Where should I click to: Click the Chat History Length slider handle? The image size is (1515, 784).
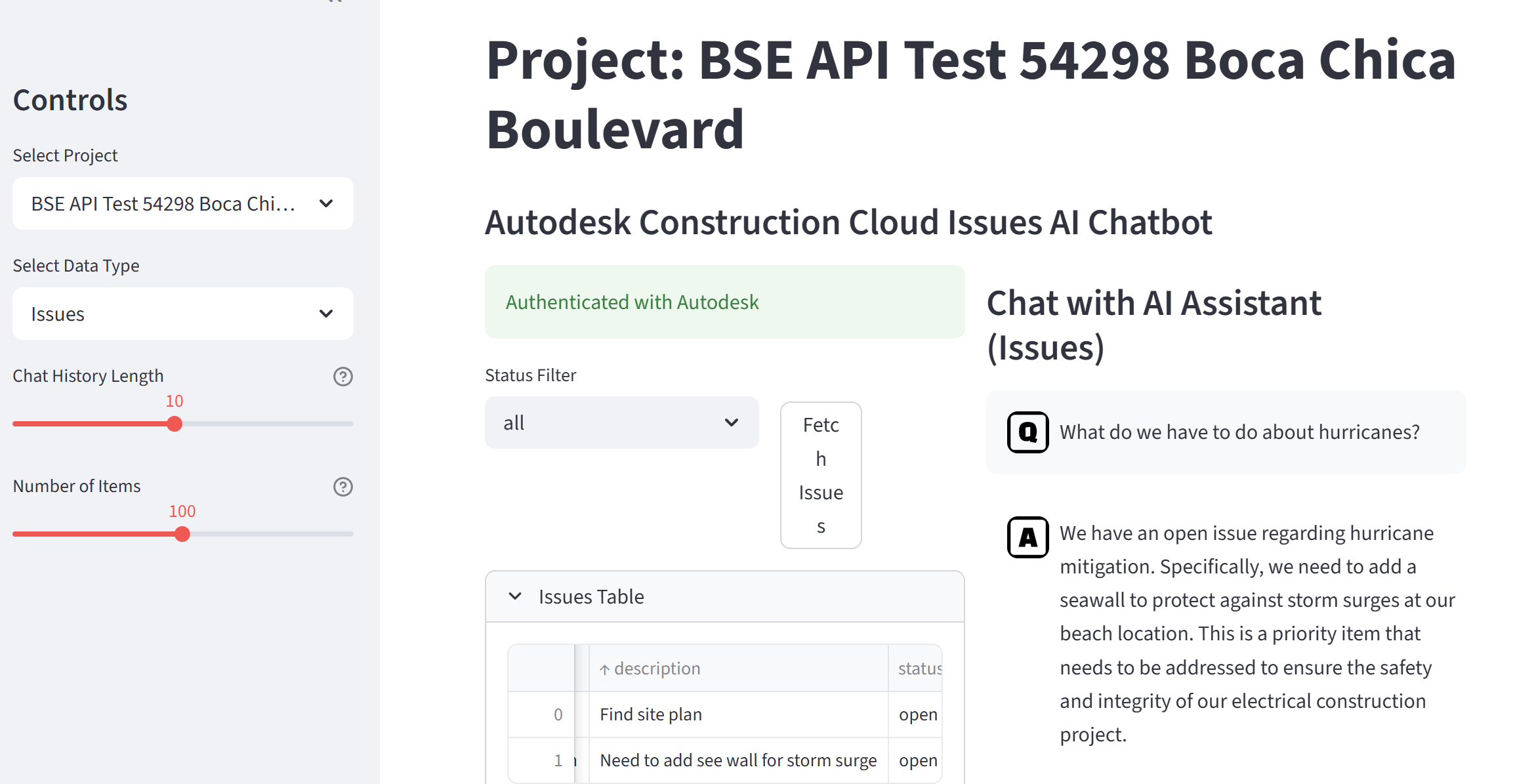coord(175,424)
